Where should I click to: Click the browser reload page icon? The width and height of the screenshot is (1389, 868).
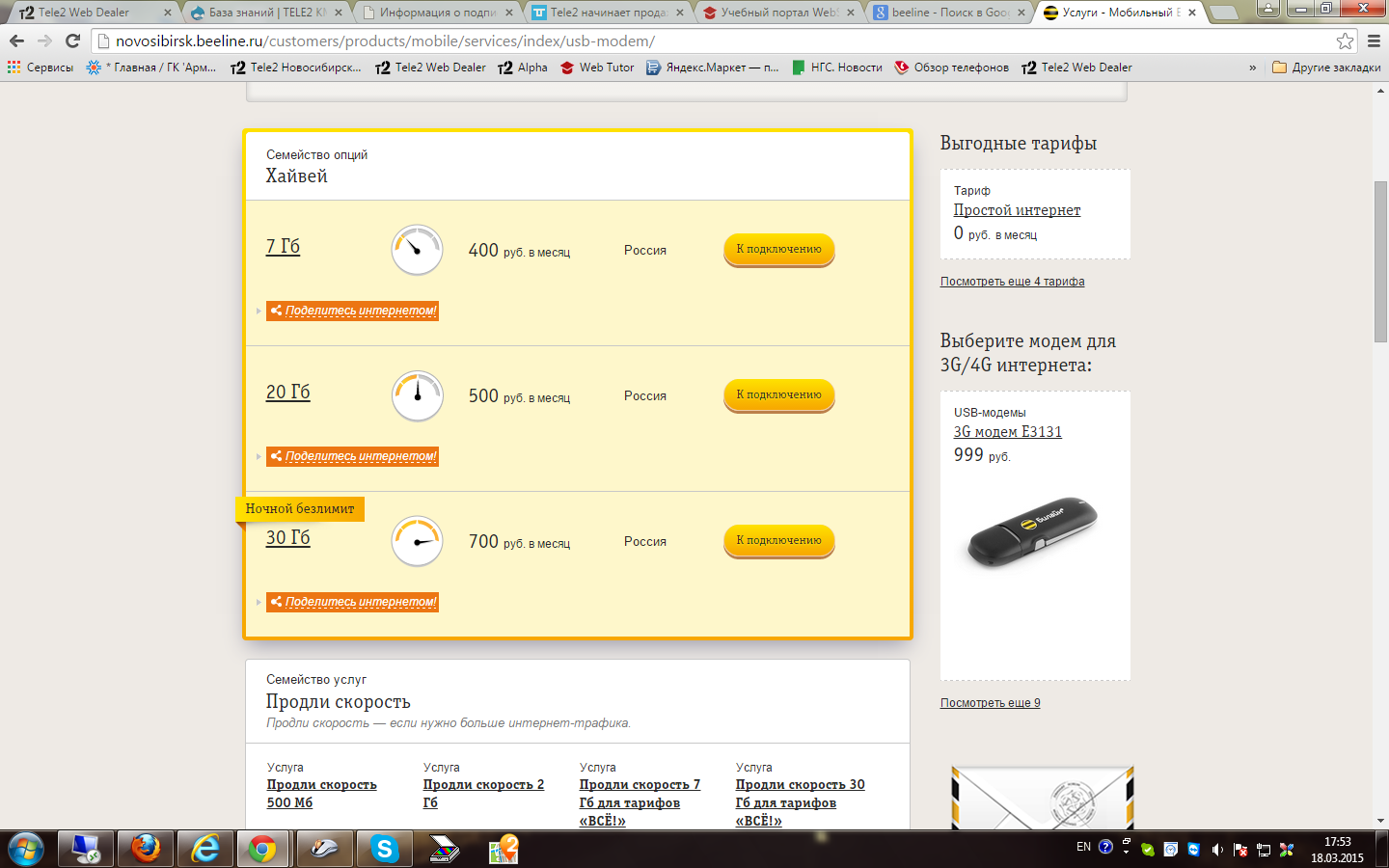(72, 41)
